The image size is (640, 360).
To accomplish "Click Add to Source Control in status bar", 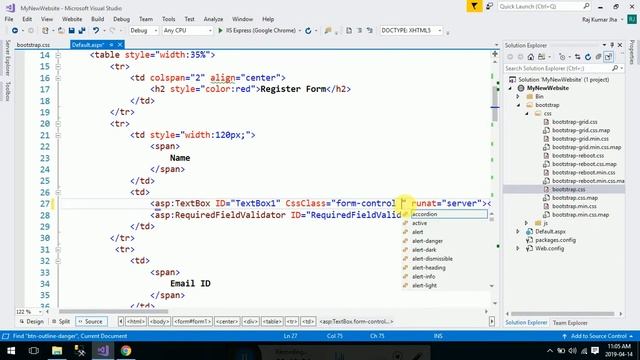I will [x=598, y=336].
